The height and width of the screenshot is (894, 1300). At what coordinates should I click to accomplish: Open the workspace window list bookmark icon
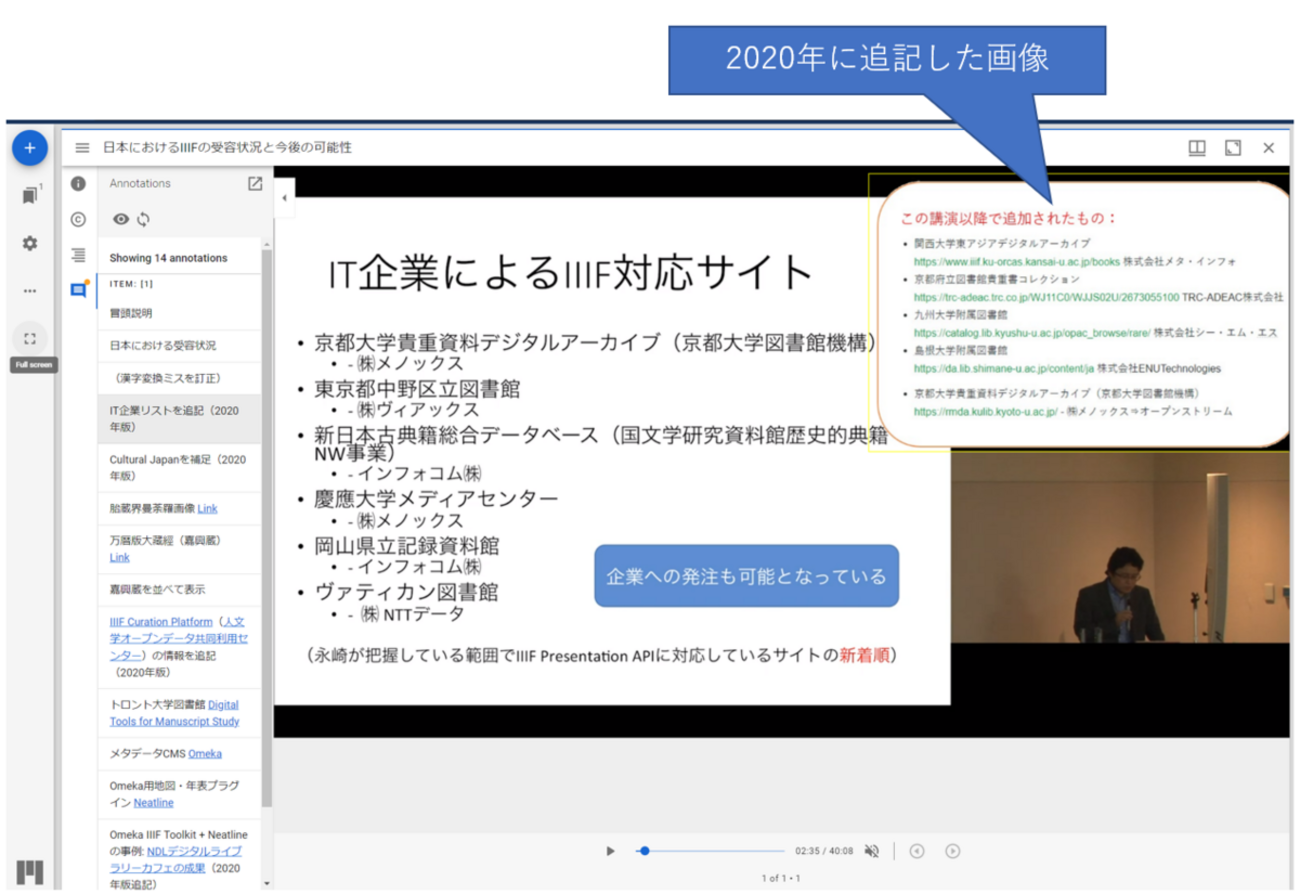point(30,195)
